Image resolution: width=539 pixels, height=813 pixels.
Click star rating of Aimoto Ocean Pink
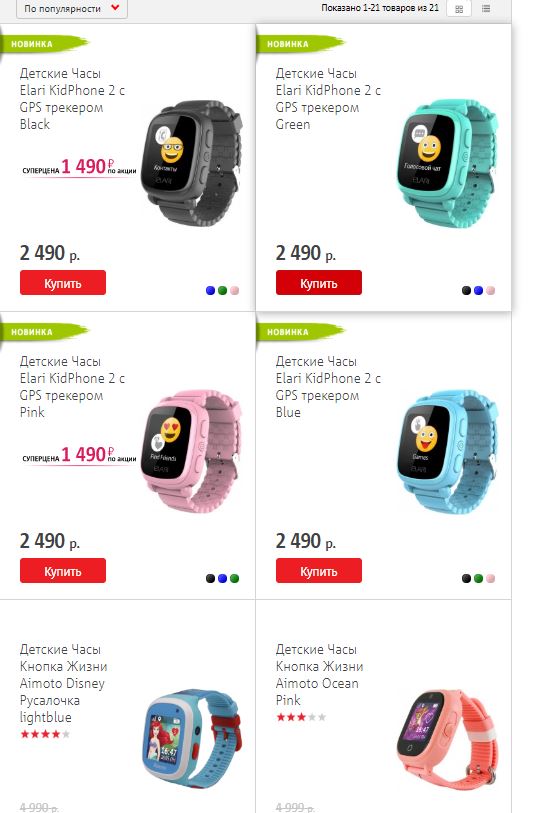click(301, 717)
